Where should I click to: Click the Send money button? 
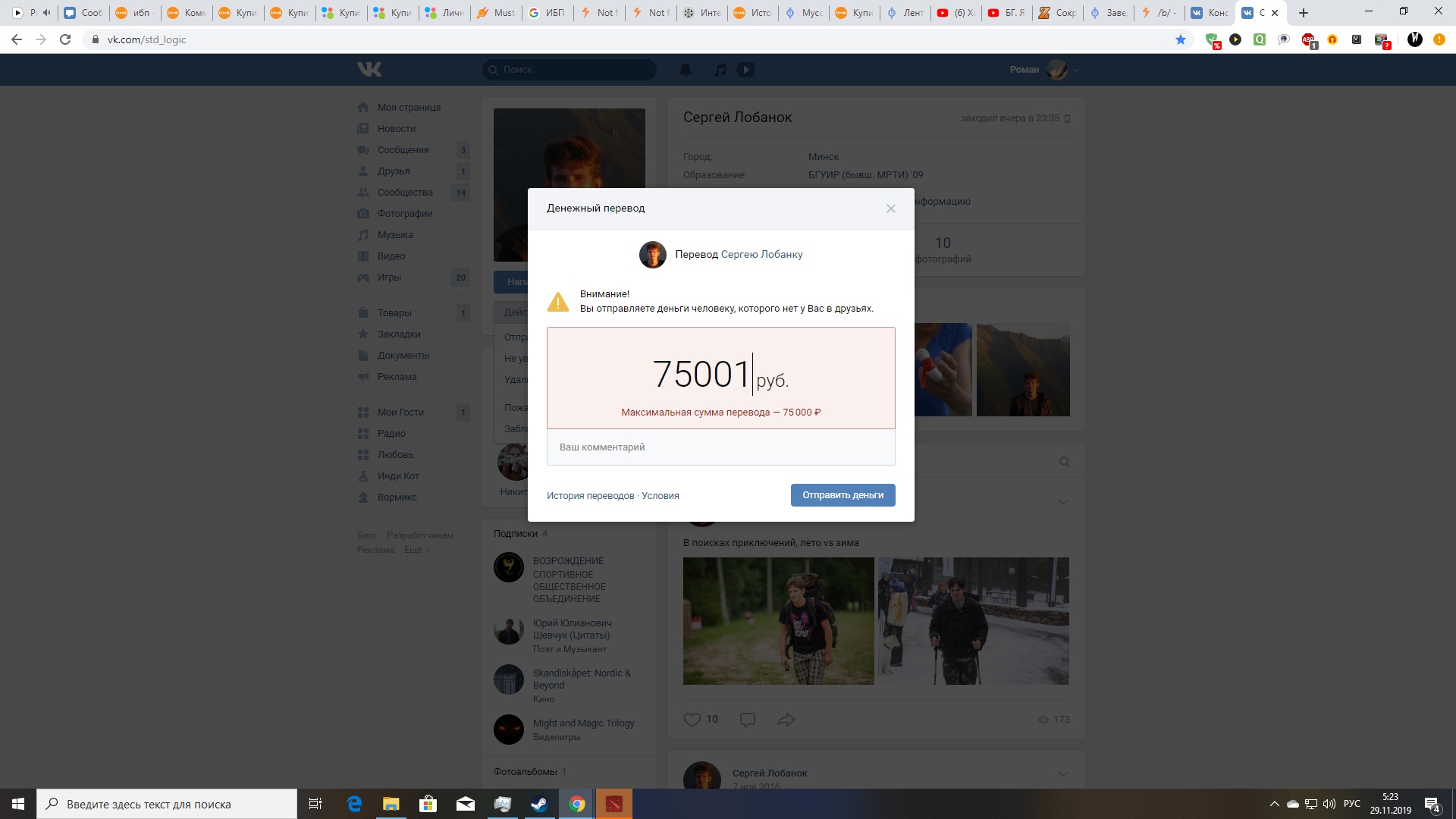[x=843, y=495]
